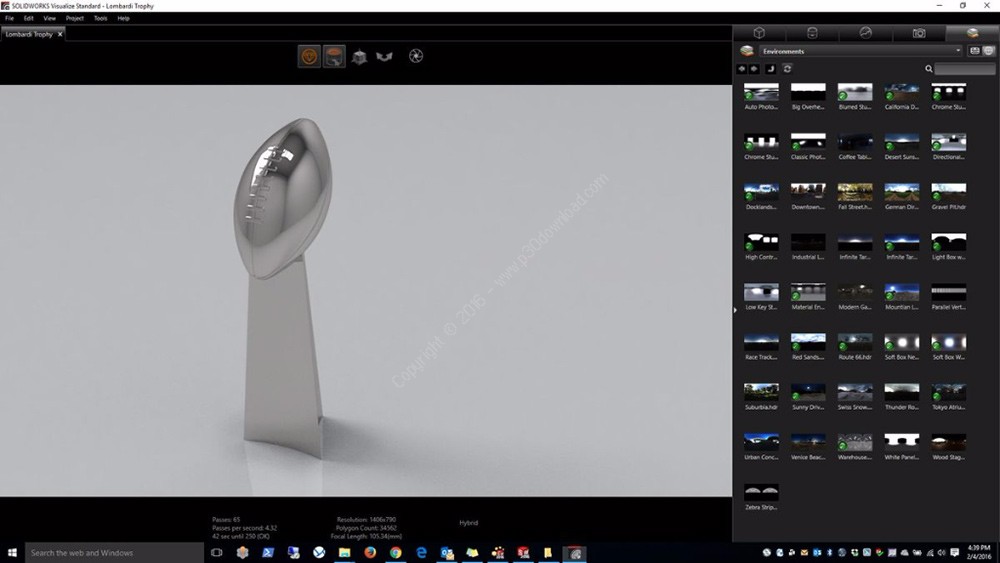Select the Material Environment thumbnail
This screenshot has height=563, width=1000.
pos(808,292)
